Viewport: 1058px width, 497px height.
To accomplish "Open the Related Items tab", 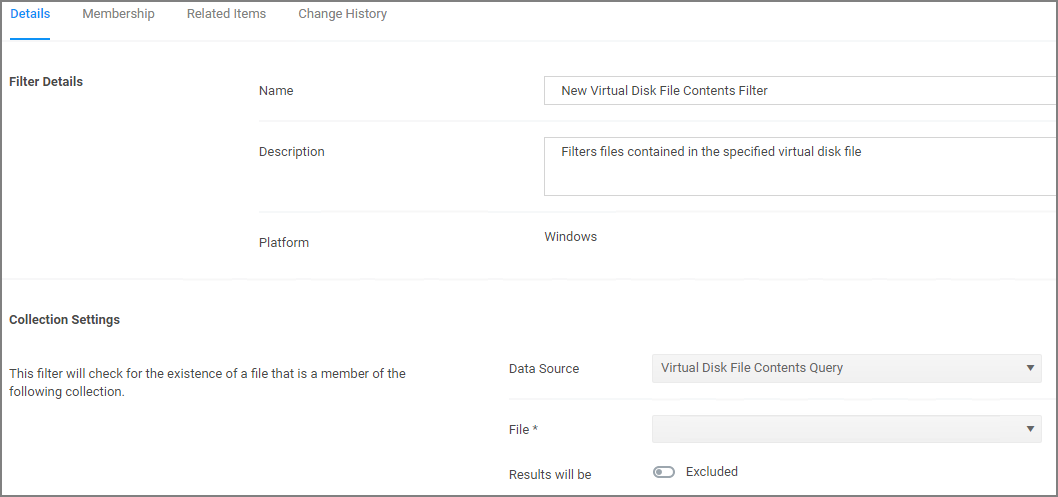I will point(226,14).
